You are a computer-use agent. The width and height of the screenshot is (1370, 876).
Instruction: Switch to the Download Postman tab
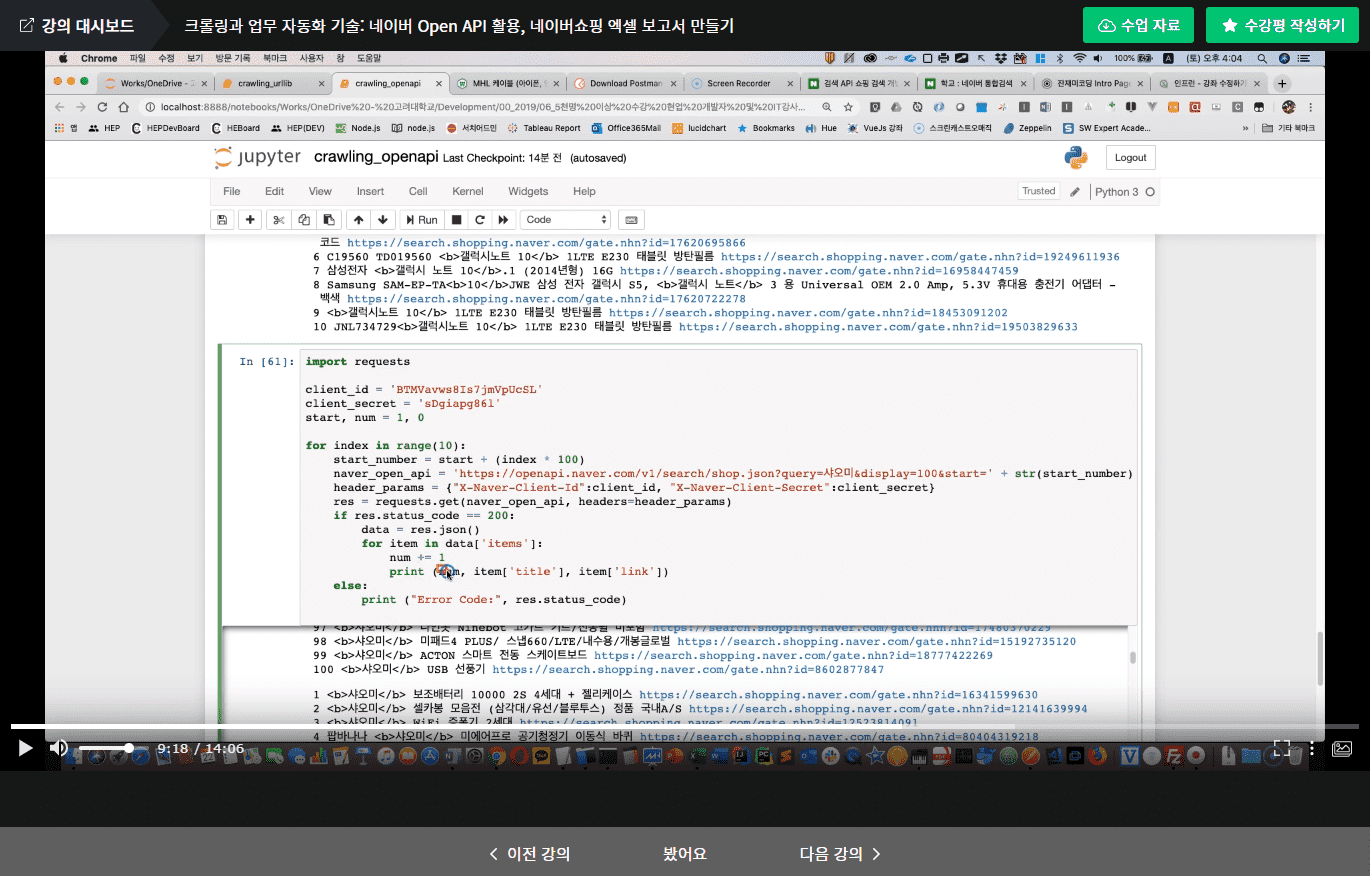tap(624, 83)
